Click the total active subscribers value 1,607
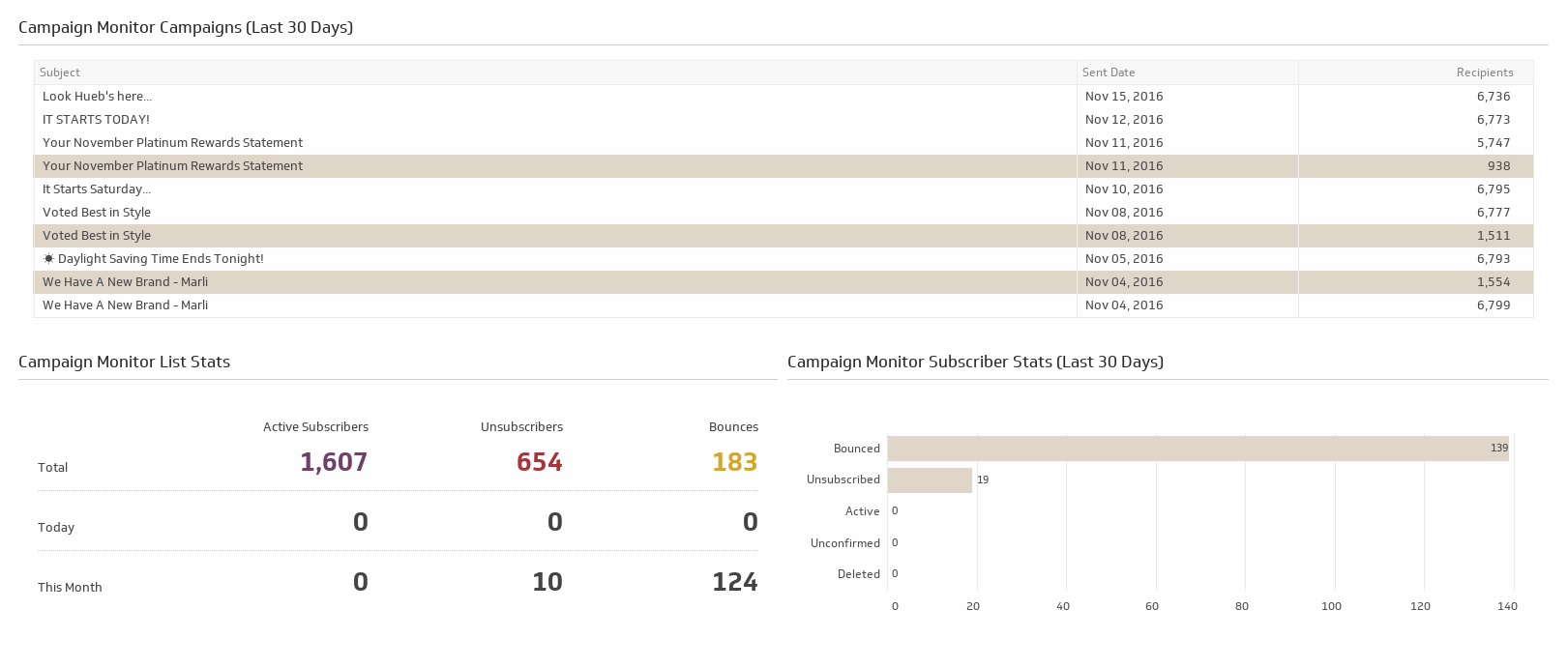The height and width of the screenshot is (668, 1568). [x=334, y=462]
